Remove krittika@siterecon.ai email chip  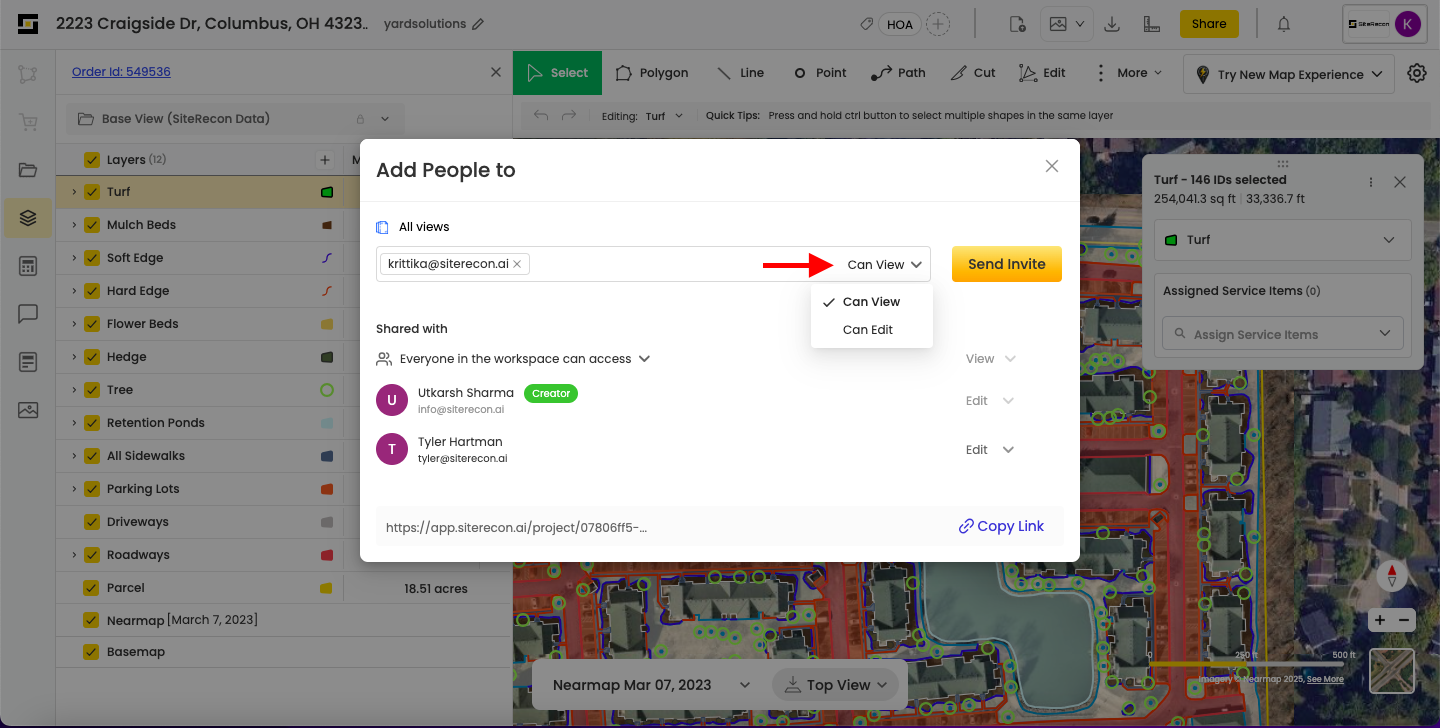517,264
